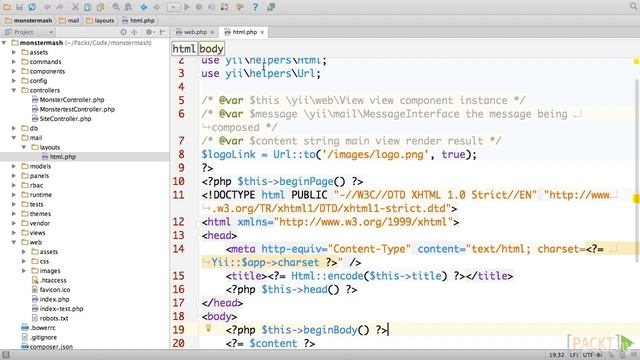The width and height of the screenshot is (640, 360).
Task: Click the blue Back navigation arrow
Action: pyautogui.click(x=144, y=7)
